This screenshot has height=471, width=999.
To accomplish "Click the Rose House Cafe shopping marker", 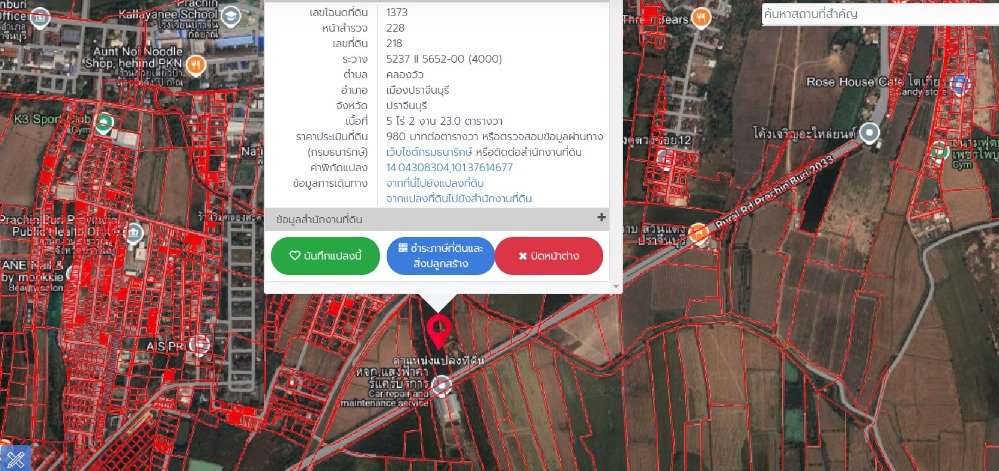I will 961,83.
